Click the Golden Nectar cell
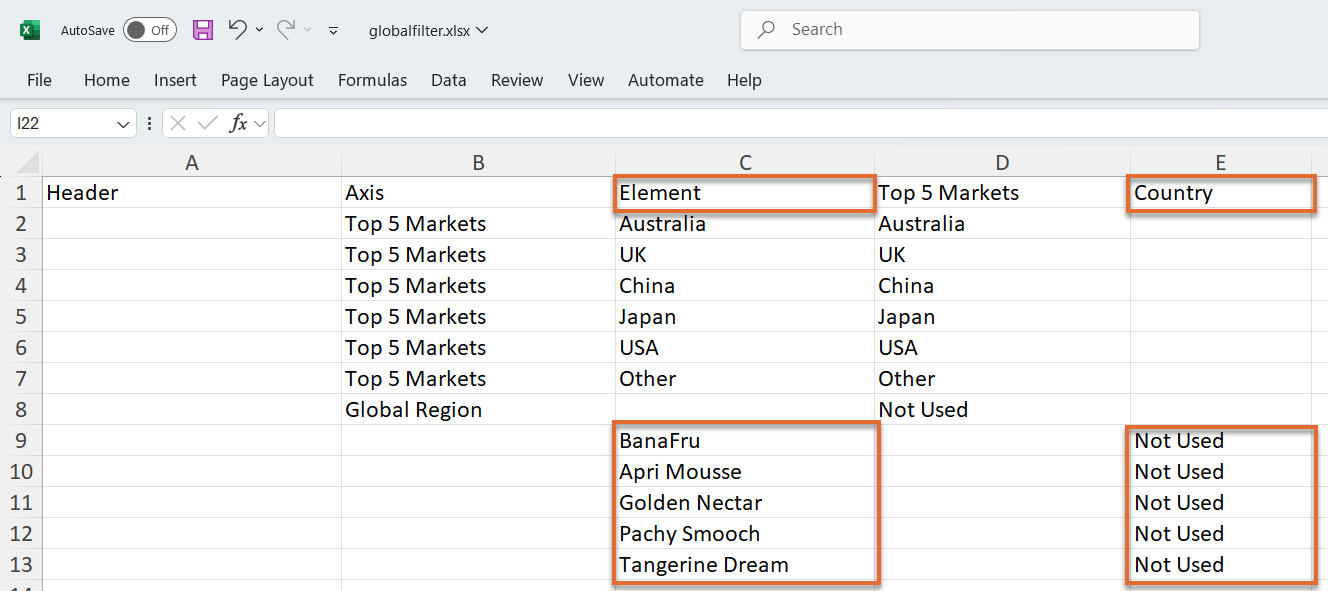The image size is (1328, 591). [745, 503]
